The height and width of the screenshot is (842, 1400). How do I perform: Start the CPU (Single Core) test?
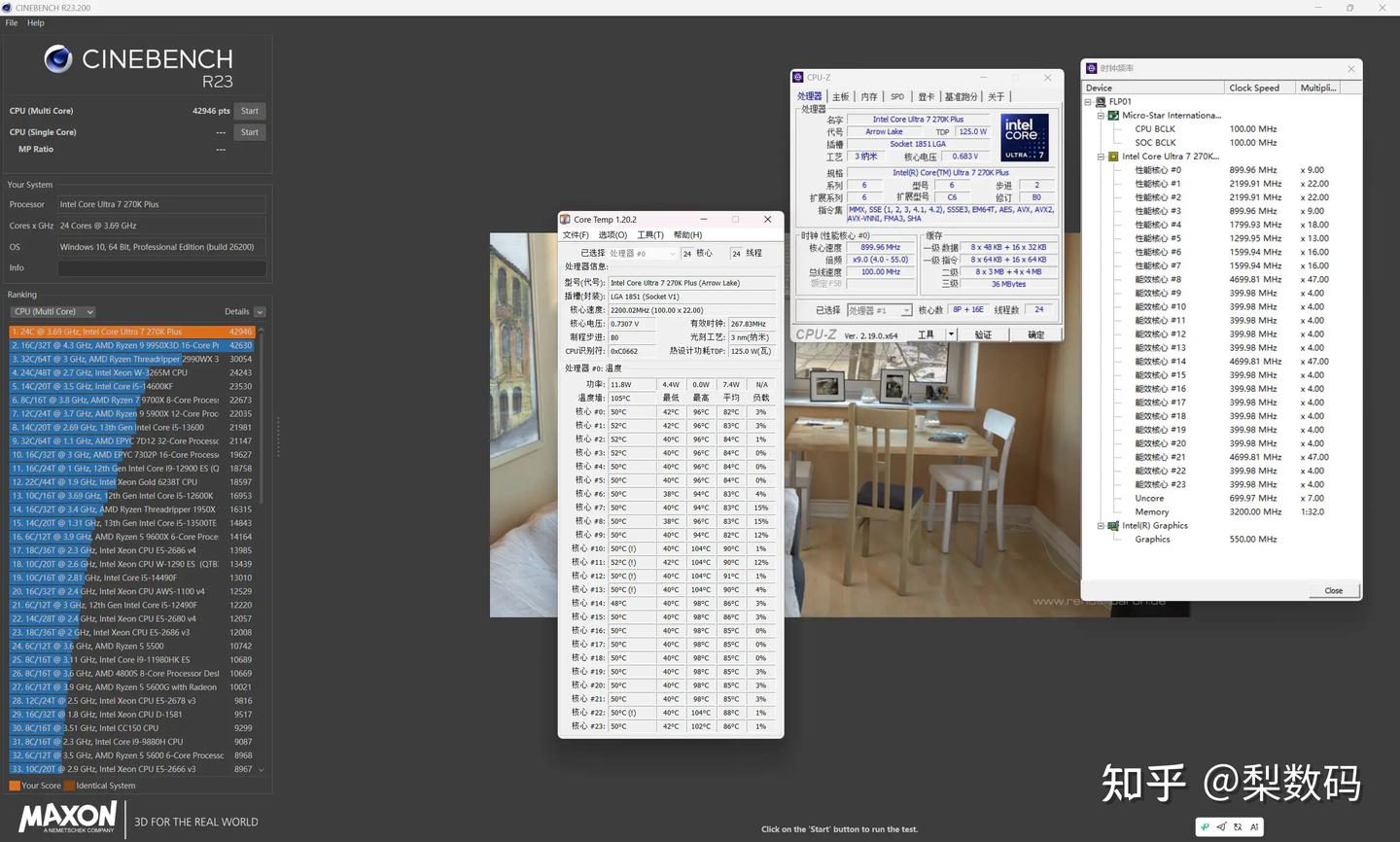[250, 132]
